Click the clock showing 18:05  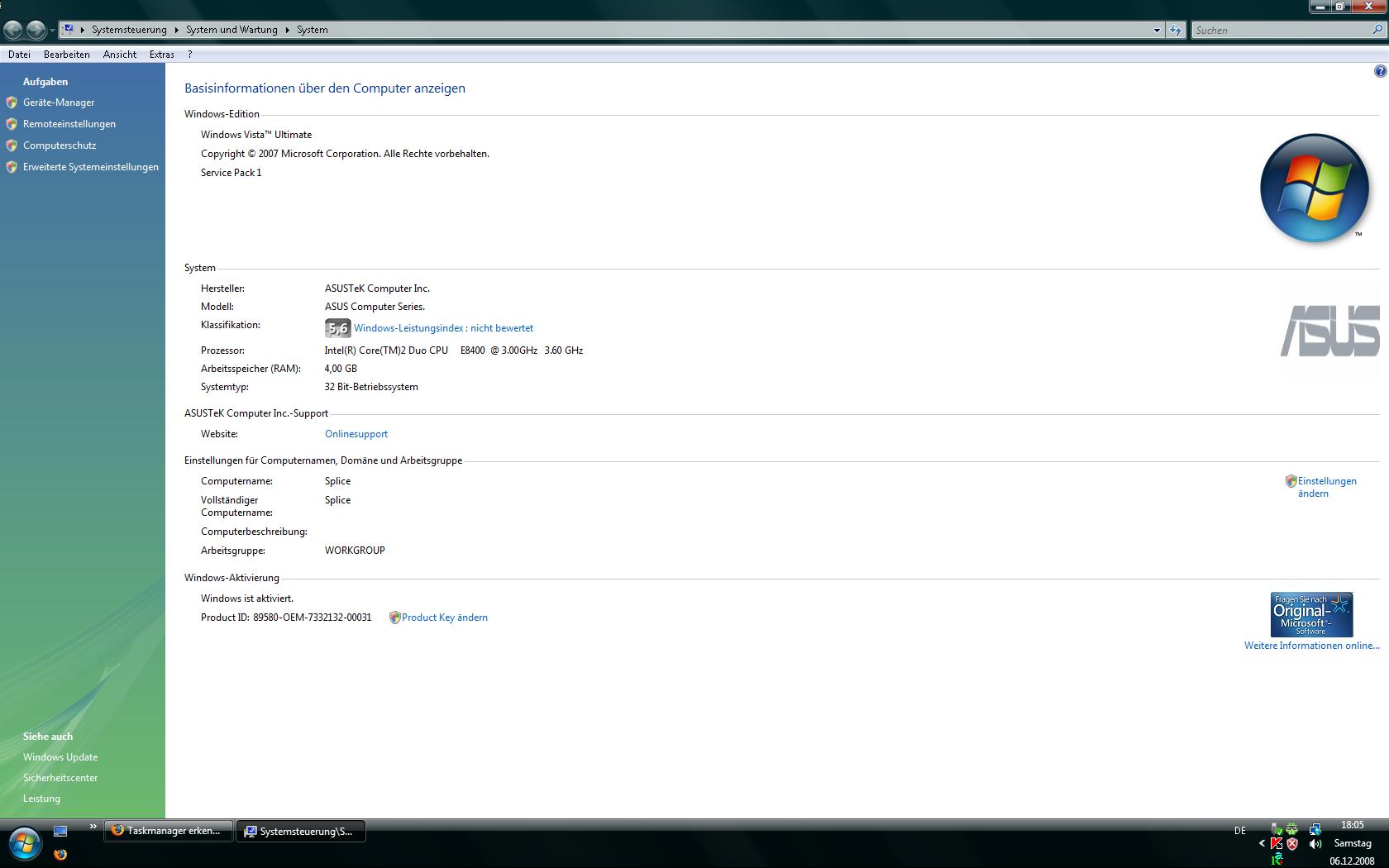pos(1353,825)
